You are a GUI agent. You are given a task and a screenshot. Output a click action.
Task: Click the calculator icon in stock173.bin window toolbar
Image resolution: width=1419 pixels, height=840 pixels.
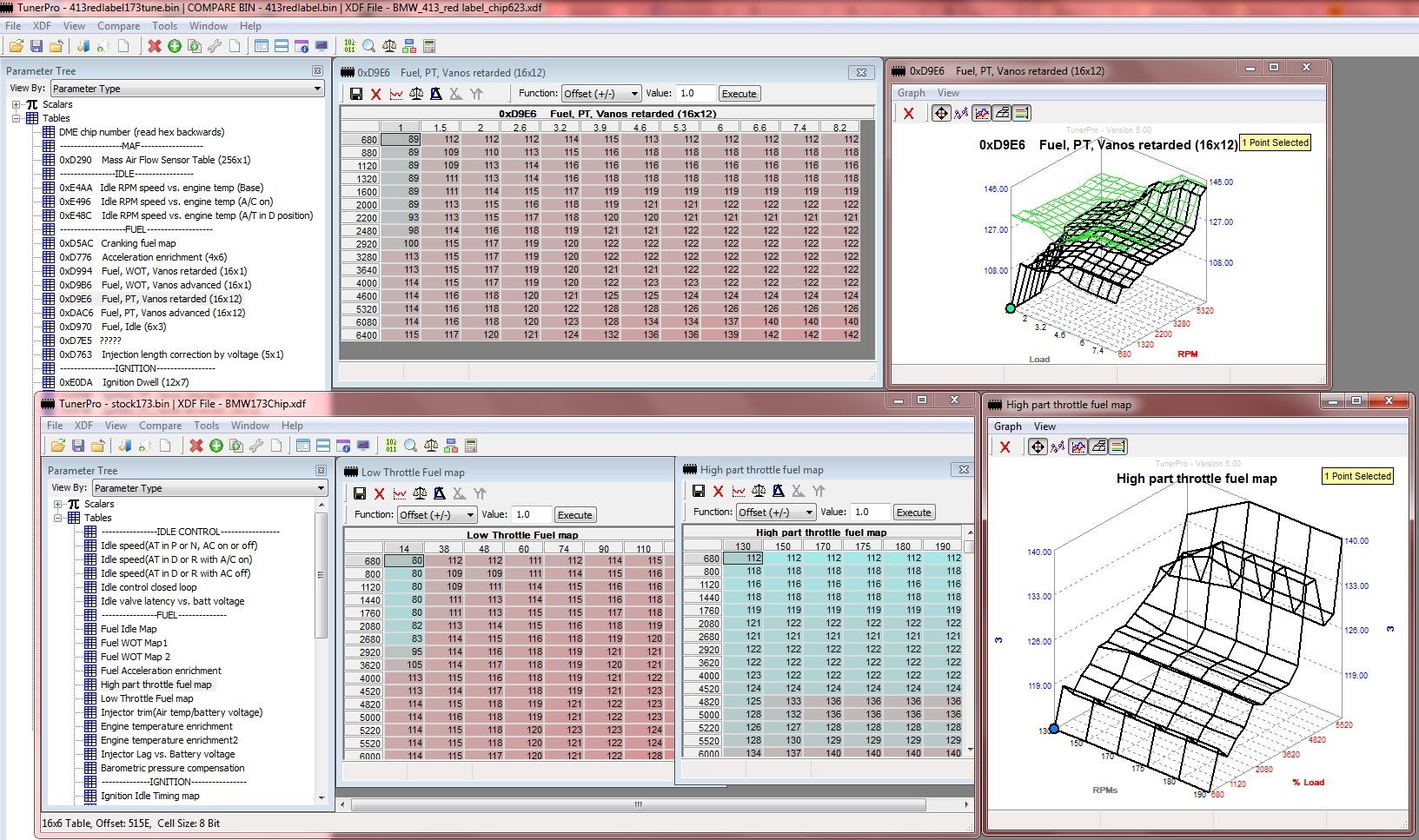(471, 446)
